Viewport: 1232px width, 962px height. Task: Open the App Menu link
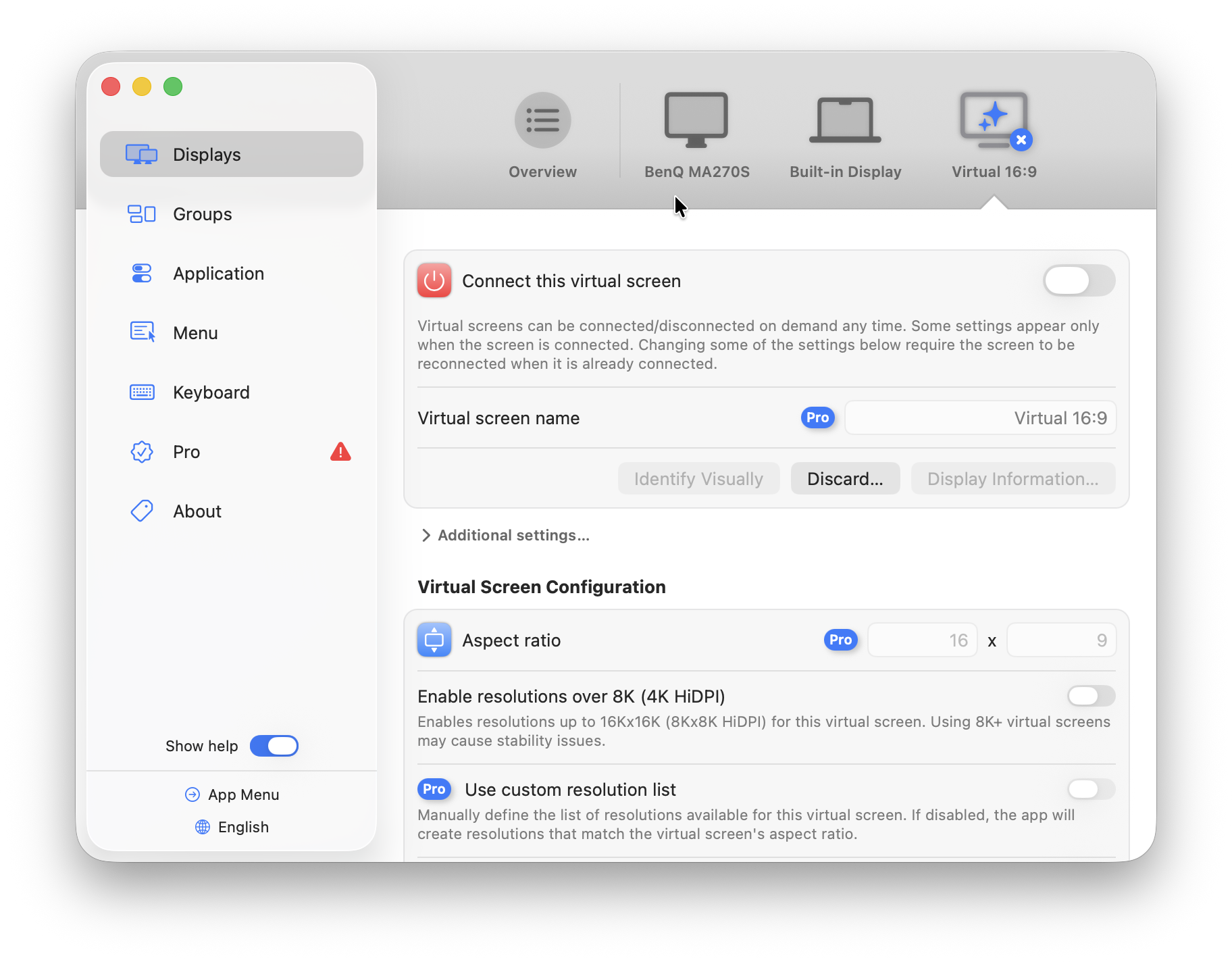[x=243, y=794]
